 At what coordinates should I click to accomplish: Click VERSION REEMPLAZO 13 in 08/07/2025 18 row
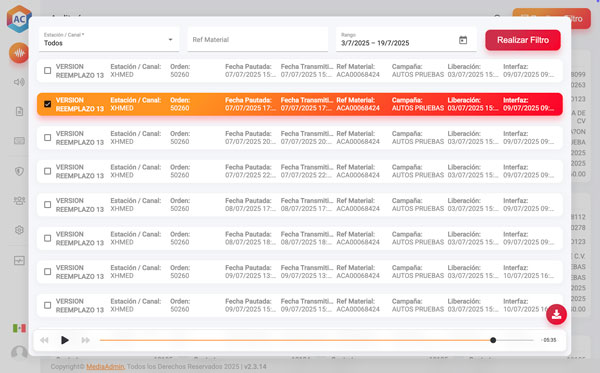[80, 238]
